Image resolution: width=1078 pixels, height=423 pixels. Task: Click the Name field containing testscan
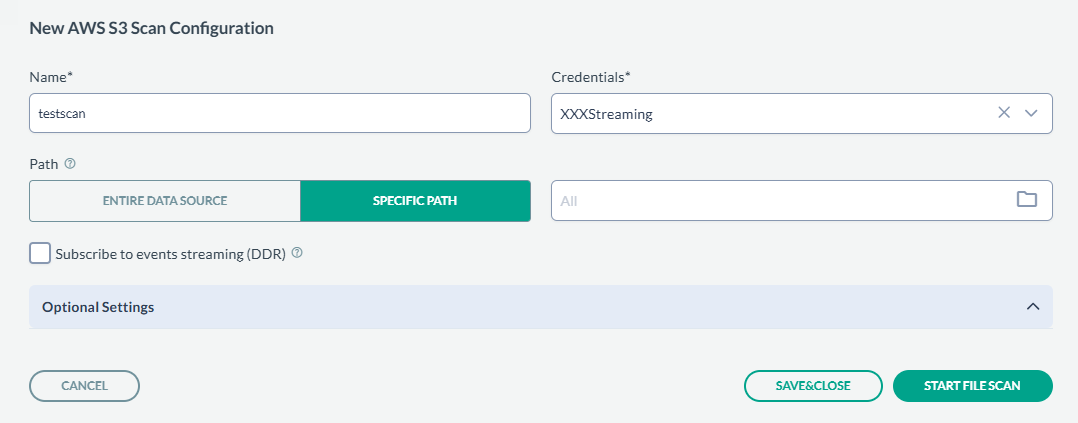(x=279, y=113)
